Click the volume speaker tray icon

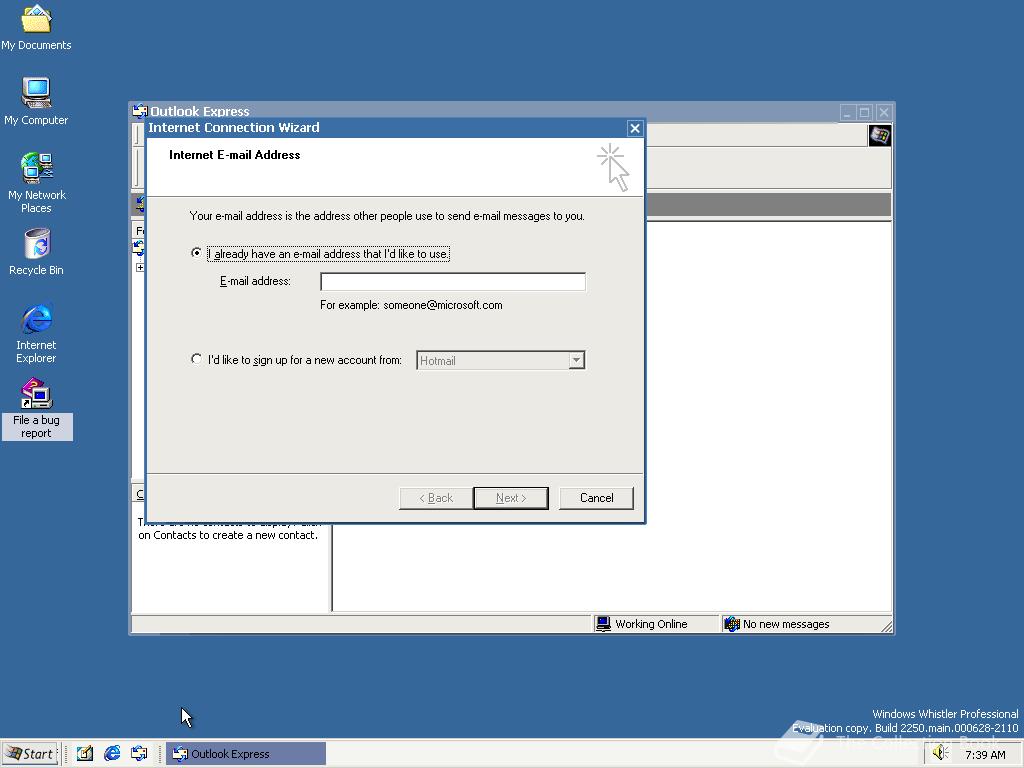point(940,753)
